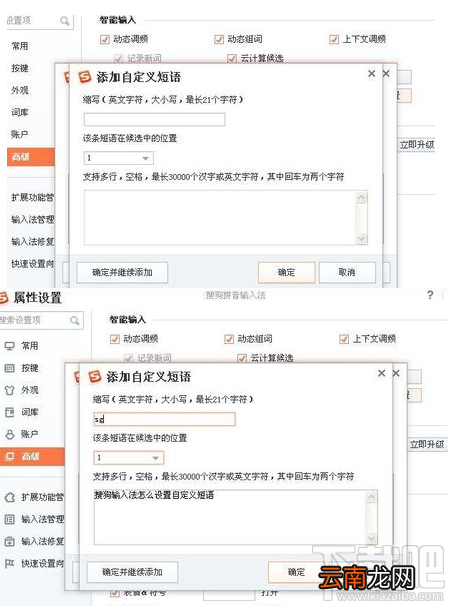Click the magnifier icon in the upper search box
This screenshot has width=452, height=606.
coord(65,20)
